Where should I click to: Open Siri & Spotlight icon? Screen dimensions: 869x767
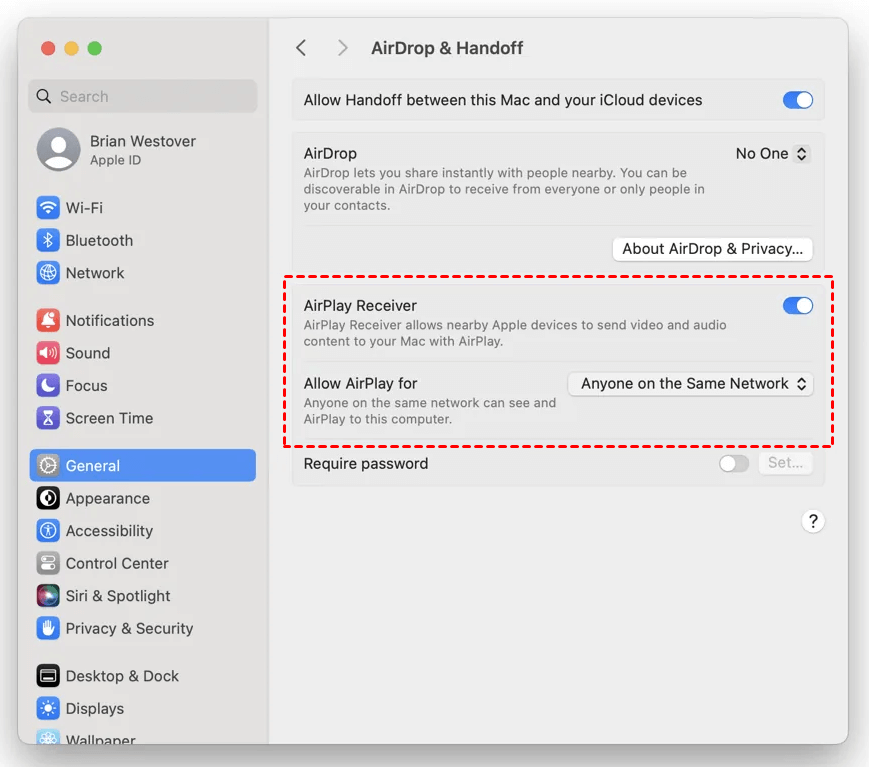click(48, 596)
